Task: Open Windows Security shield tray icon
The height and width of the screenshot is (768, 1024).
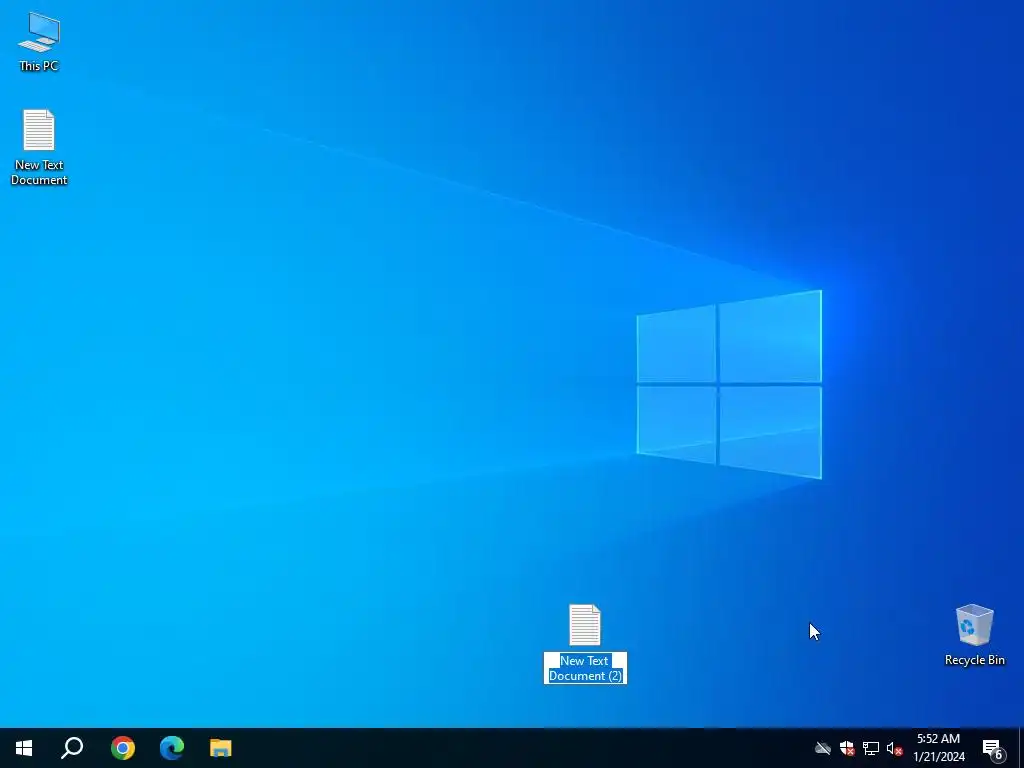Action: click(x=847, y=748)
